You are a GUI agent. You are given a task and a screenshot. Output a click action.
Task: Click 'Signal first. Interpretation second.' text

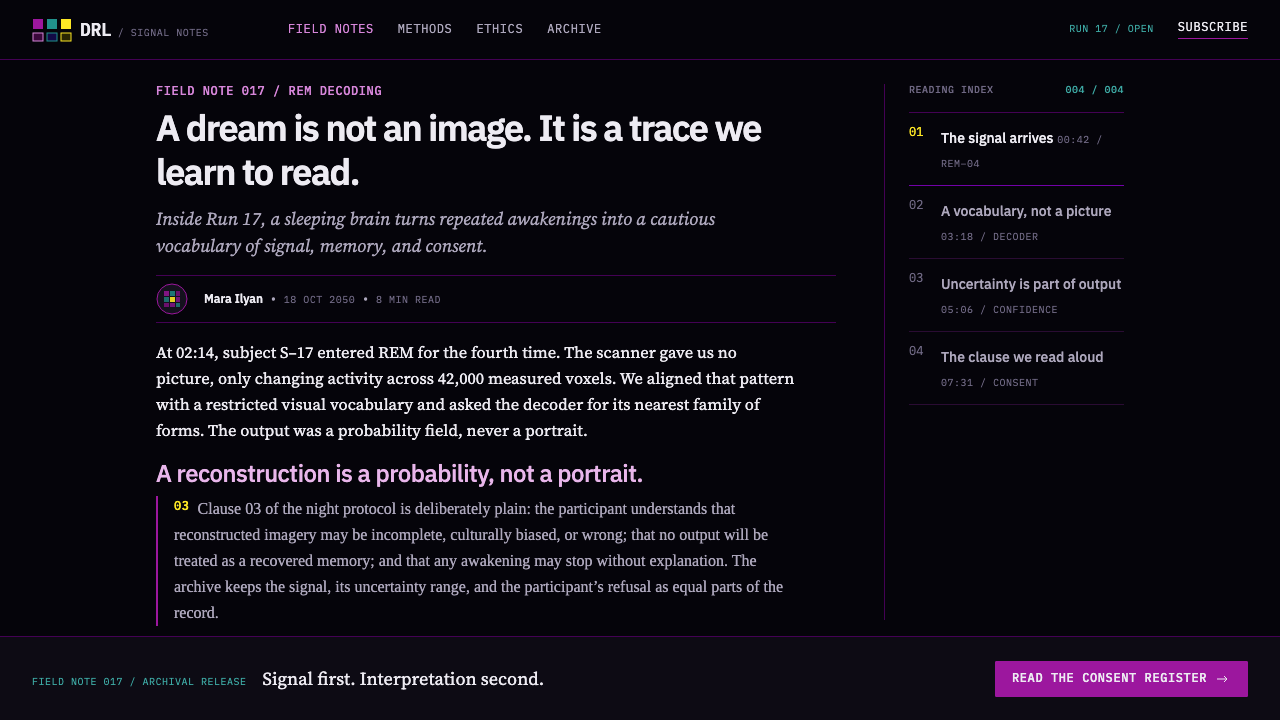tap(403, 679)
